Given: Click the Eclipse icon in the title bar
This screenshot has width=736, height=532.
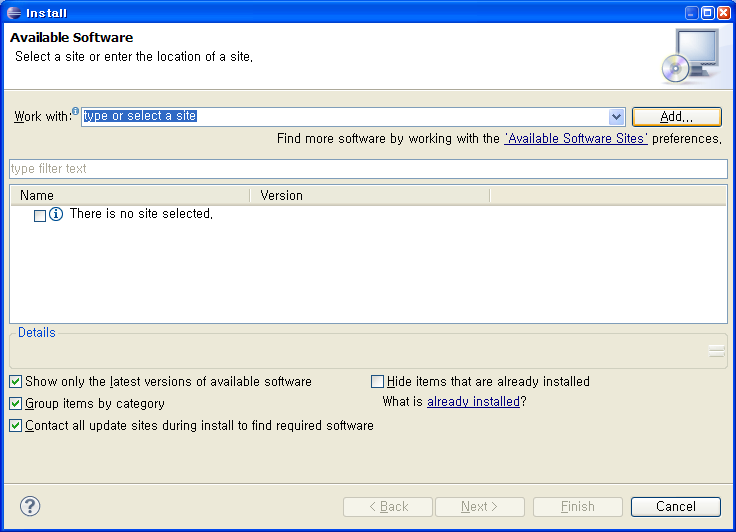Looking at the screenshot, I should (x=14, y=13).
